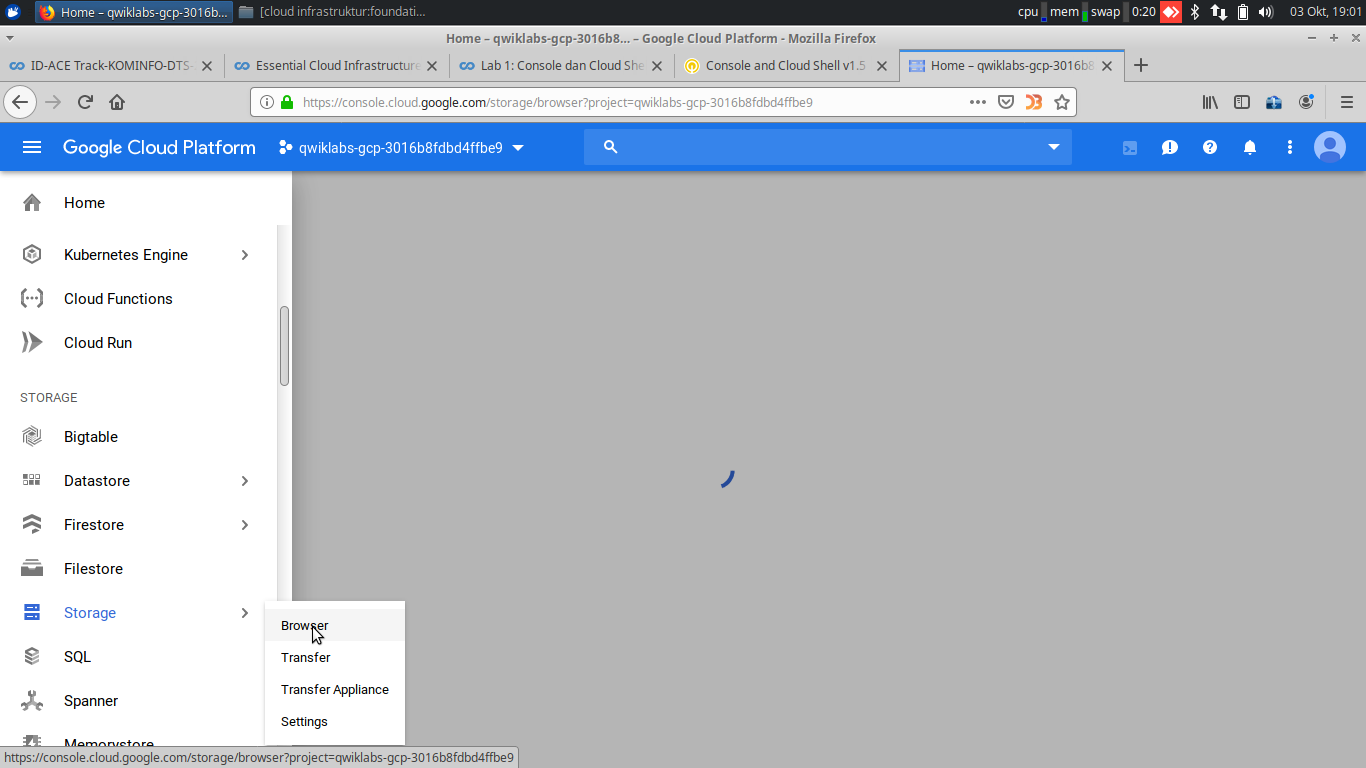Select SQL in the sidebar
Viewport: 1366px width, 768px height.
pyautogui.click(x=78, y=656)
